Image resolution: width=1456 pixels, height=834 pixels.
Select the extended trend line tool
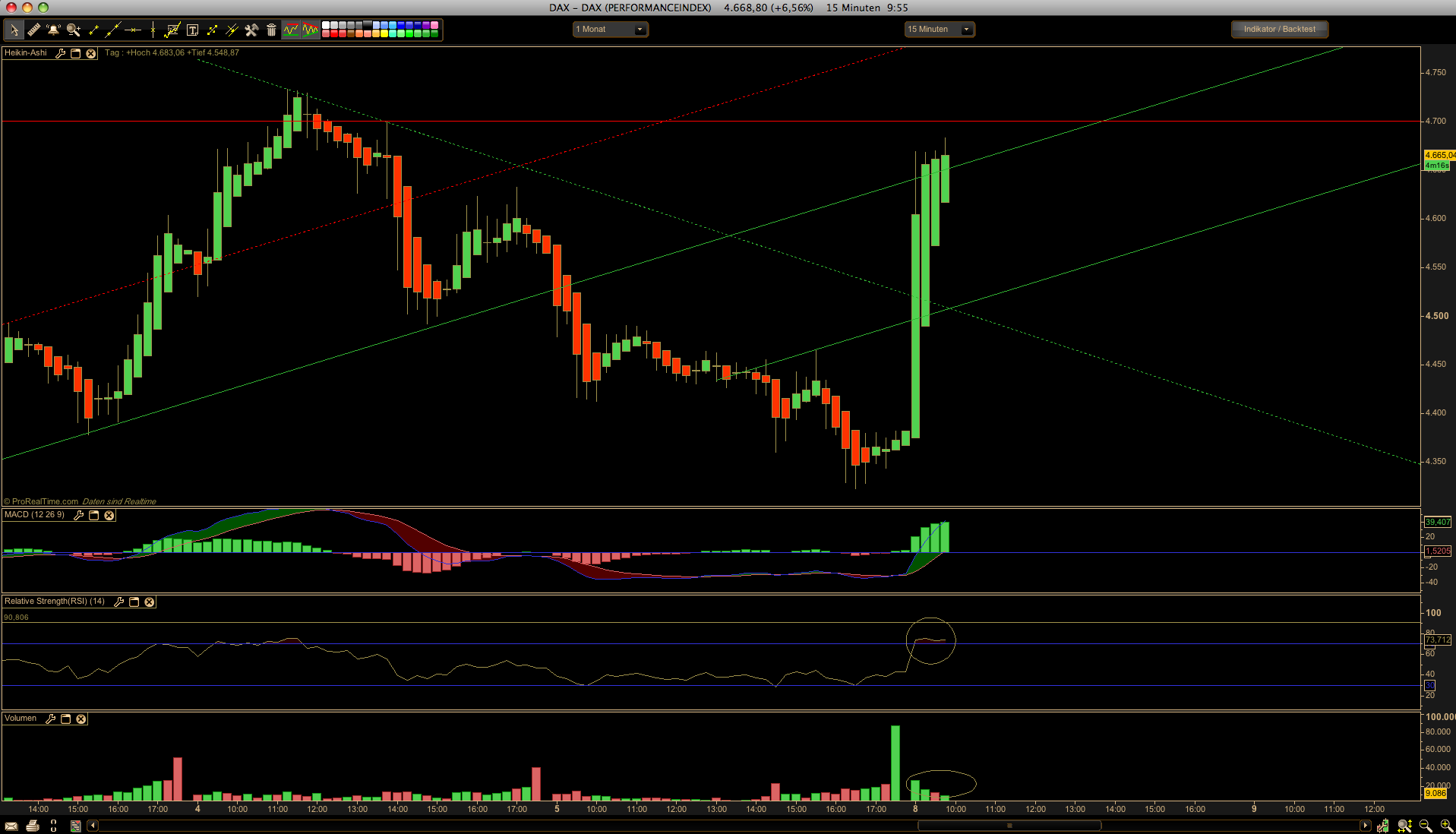pos(113,30)
